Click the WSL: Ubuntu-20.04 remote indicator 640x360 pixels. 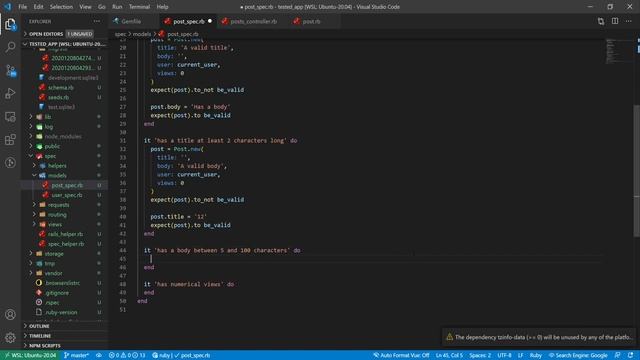point(30,355)
